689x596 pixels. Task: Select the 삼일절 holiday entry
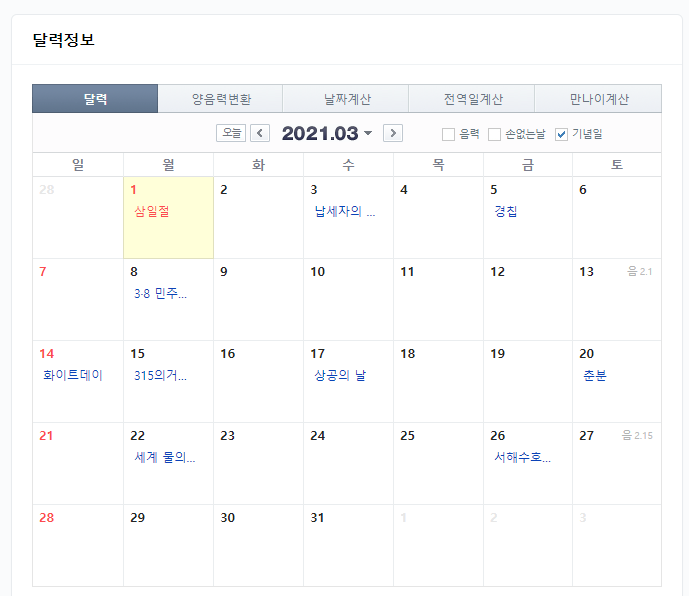(x=152, y=211)
